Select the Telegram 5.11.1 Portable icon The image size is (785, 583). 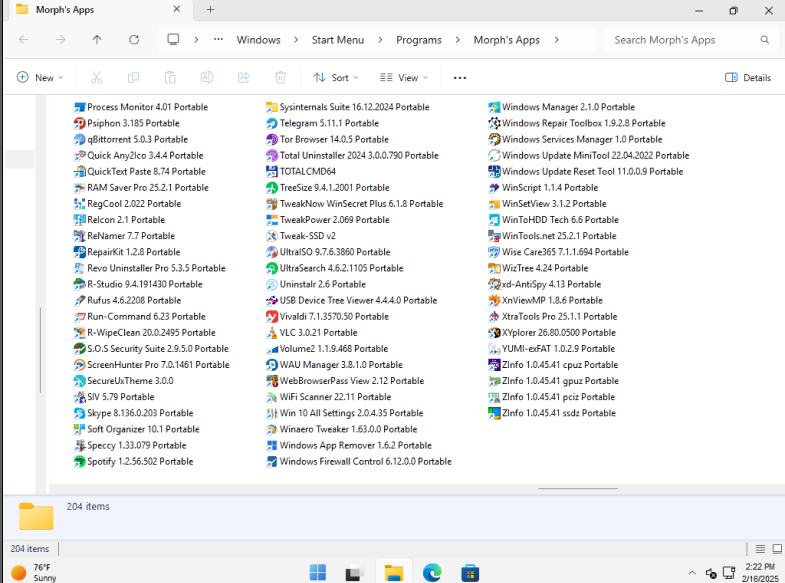coord(271,123)
